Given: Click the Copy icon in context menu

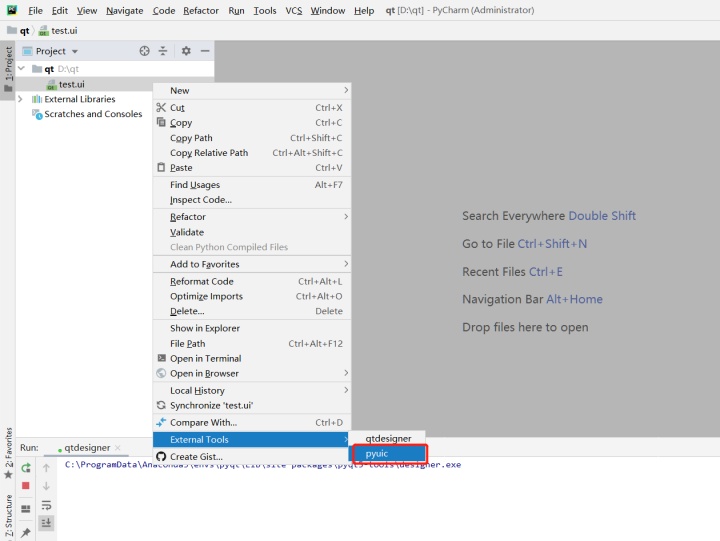Looking at the screenshot, I should [161, 122].
